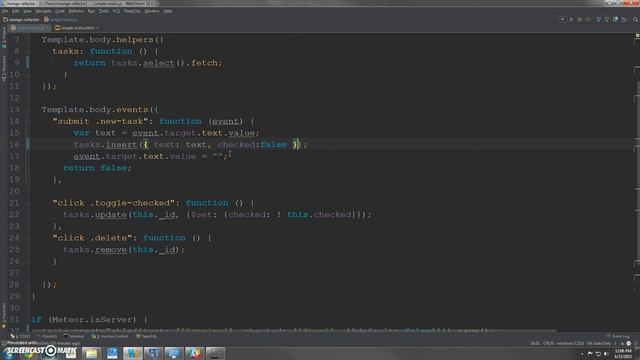640x360 pixels.
Task: Open the VCS menu
Action: pos(116,11)
